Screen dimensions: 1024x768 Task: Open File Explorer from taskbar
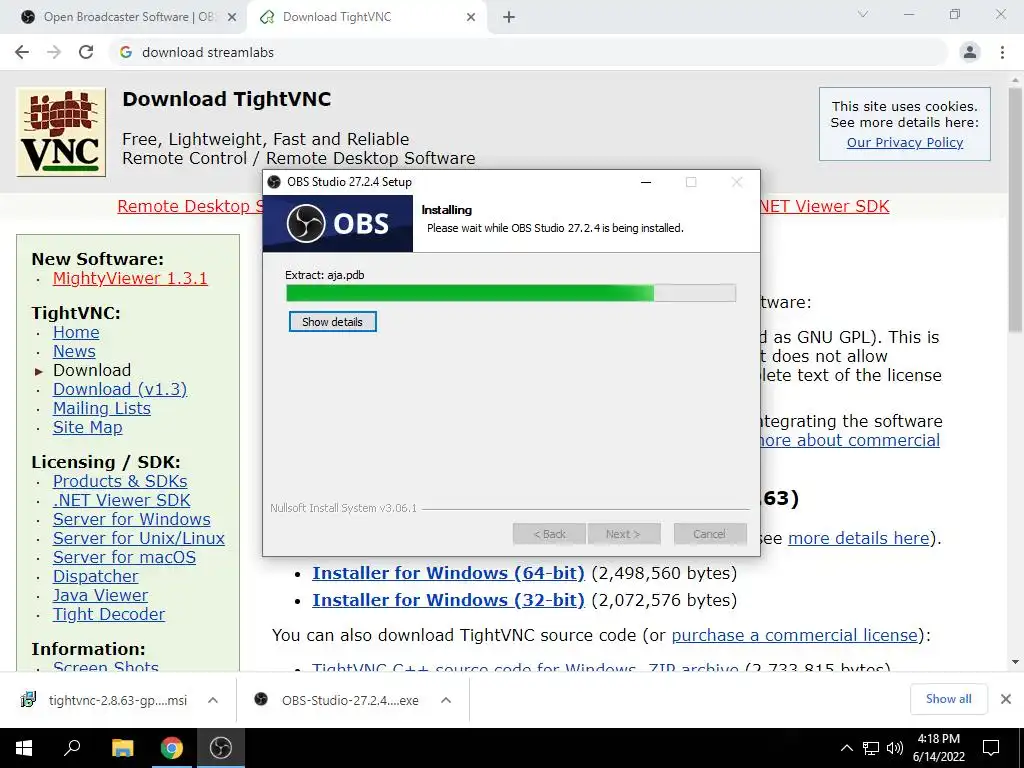tap(122, 748)
